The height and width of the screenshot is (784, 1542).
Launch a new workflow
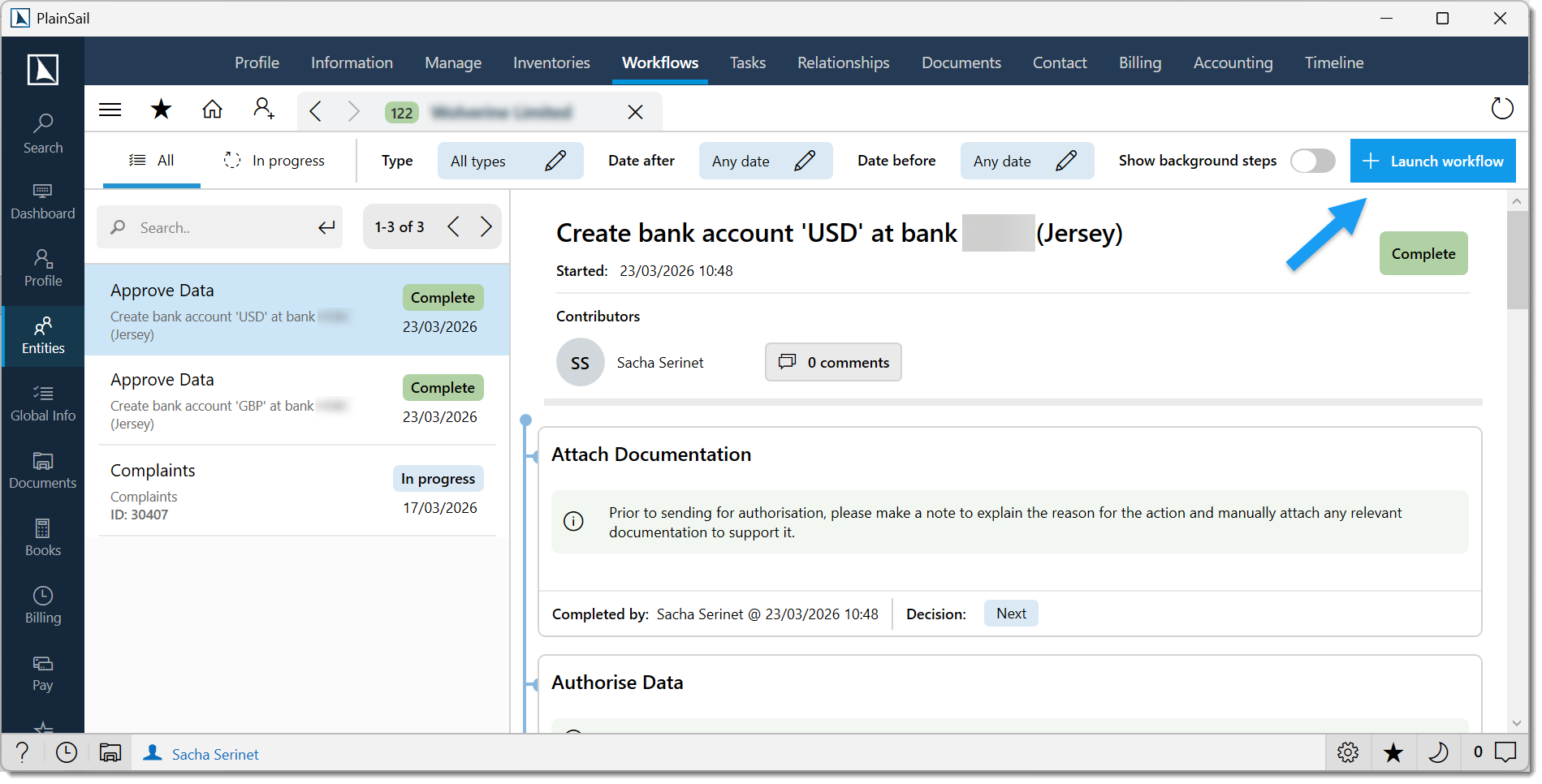tap(1432, 161)
